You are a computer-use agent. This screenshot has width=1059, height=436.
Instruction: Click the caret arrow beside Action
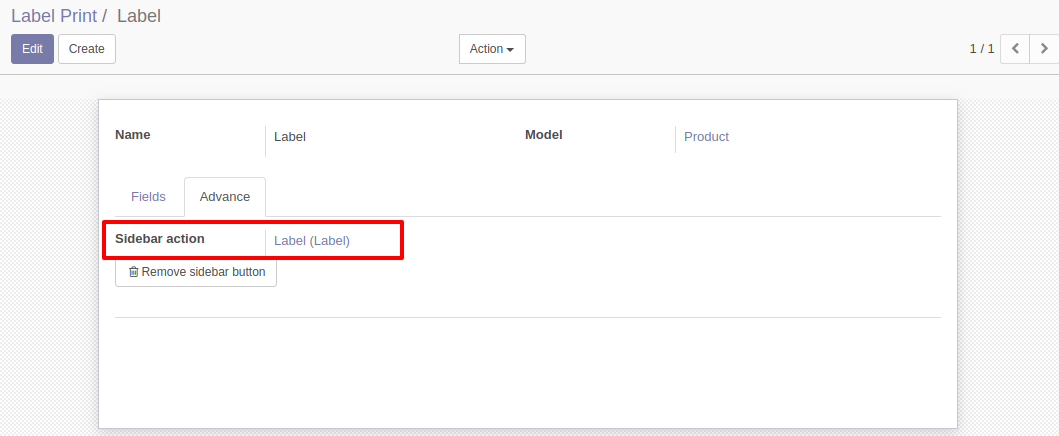(x=510, y=50)
